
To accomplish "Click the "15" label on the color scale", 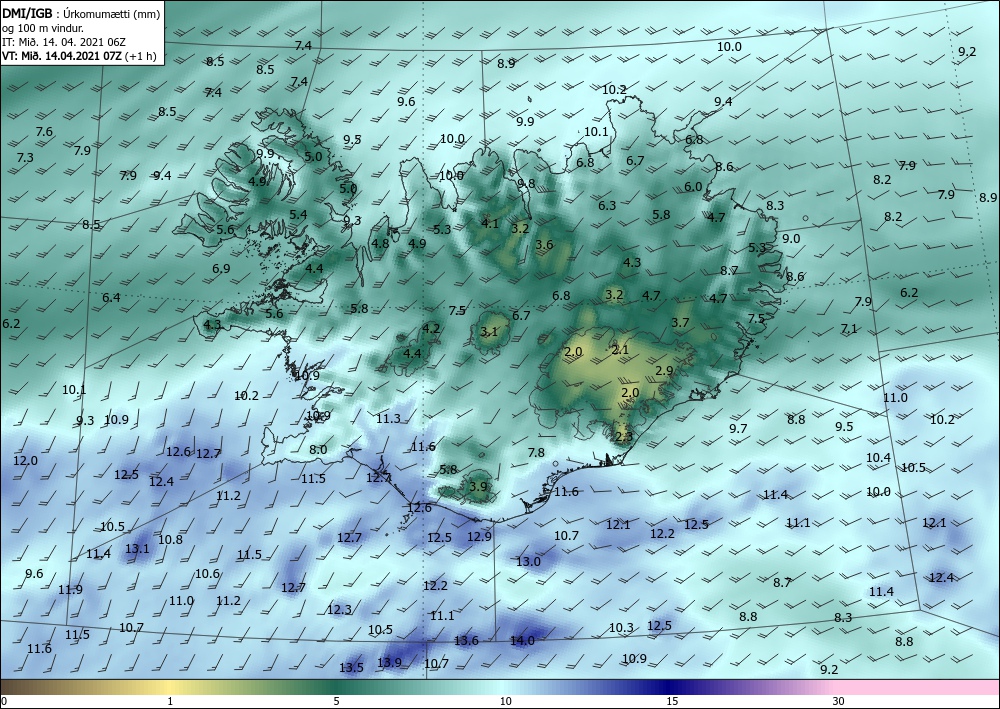I will click(x=672, y=701).
